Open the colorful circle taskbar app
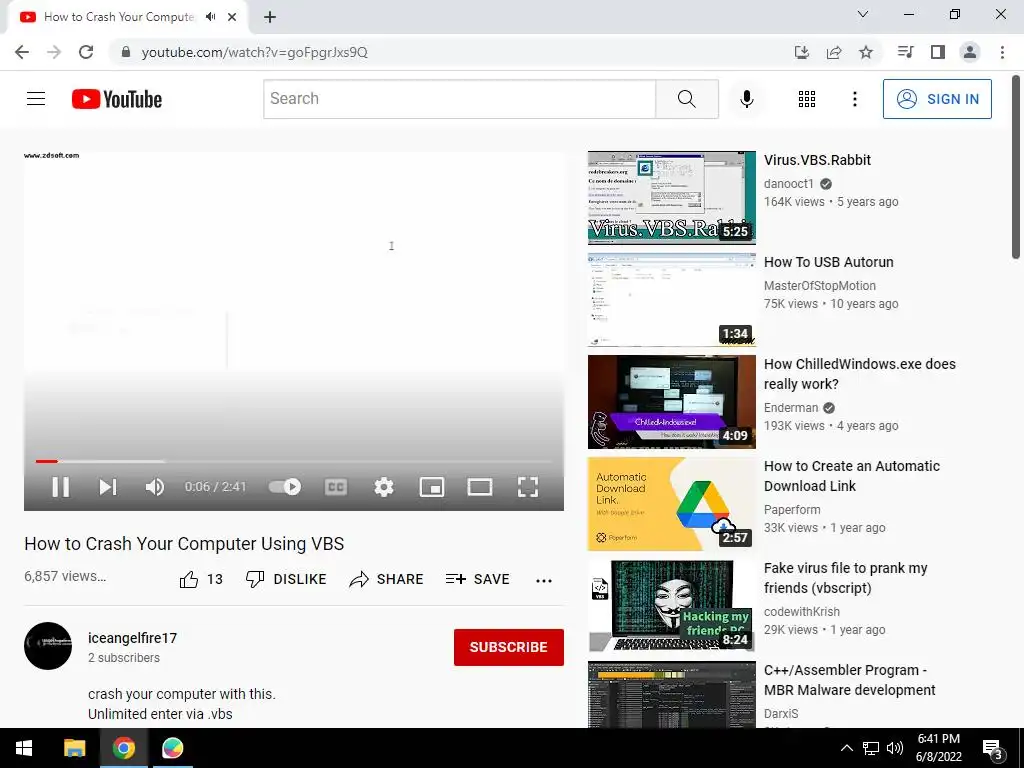1024x768 pixels. coord(172,748)
